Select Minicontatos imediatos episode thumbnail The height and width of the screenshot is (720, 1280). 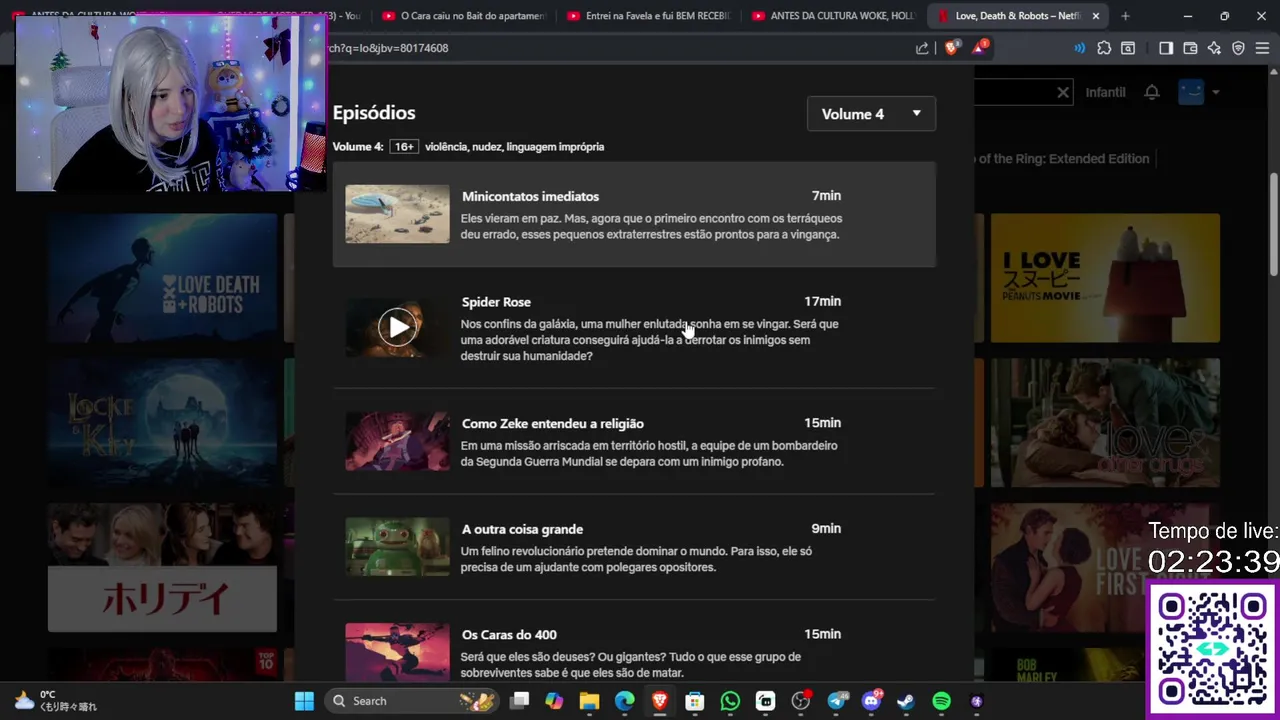click(398, 214)
